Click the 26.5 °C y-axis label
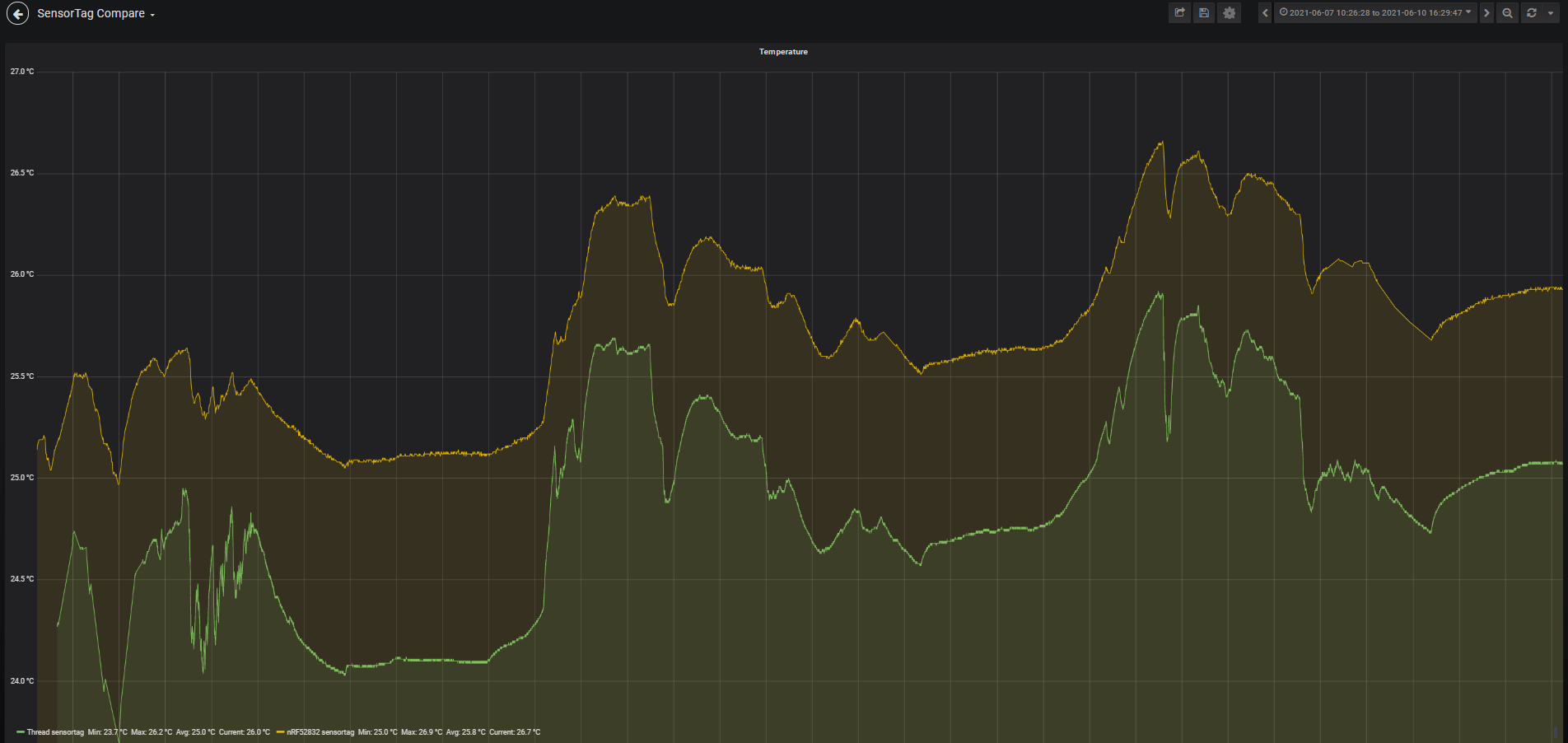Viewport: 1568px width, 743px height. pyautogui.click(x=22, y=173)
